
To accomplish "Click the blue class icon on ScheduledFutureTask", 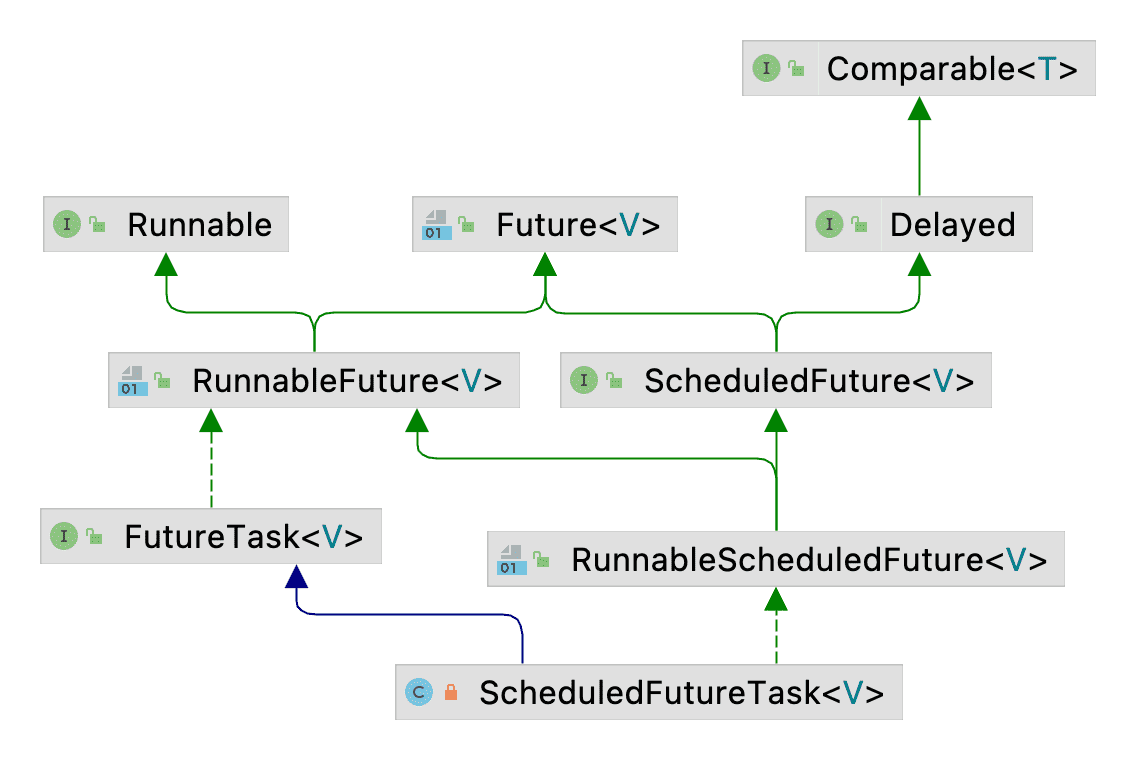I will coord(419,692).
